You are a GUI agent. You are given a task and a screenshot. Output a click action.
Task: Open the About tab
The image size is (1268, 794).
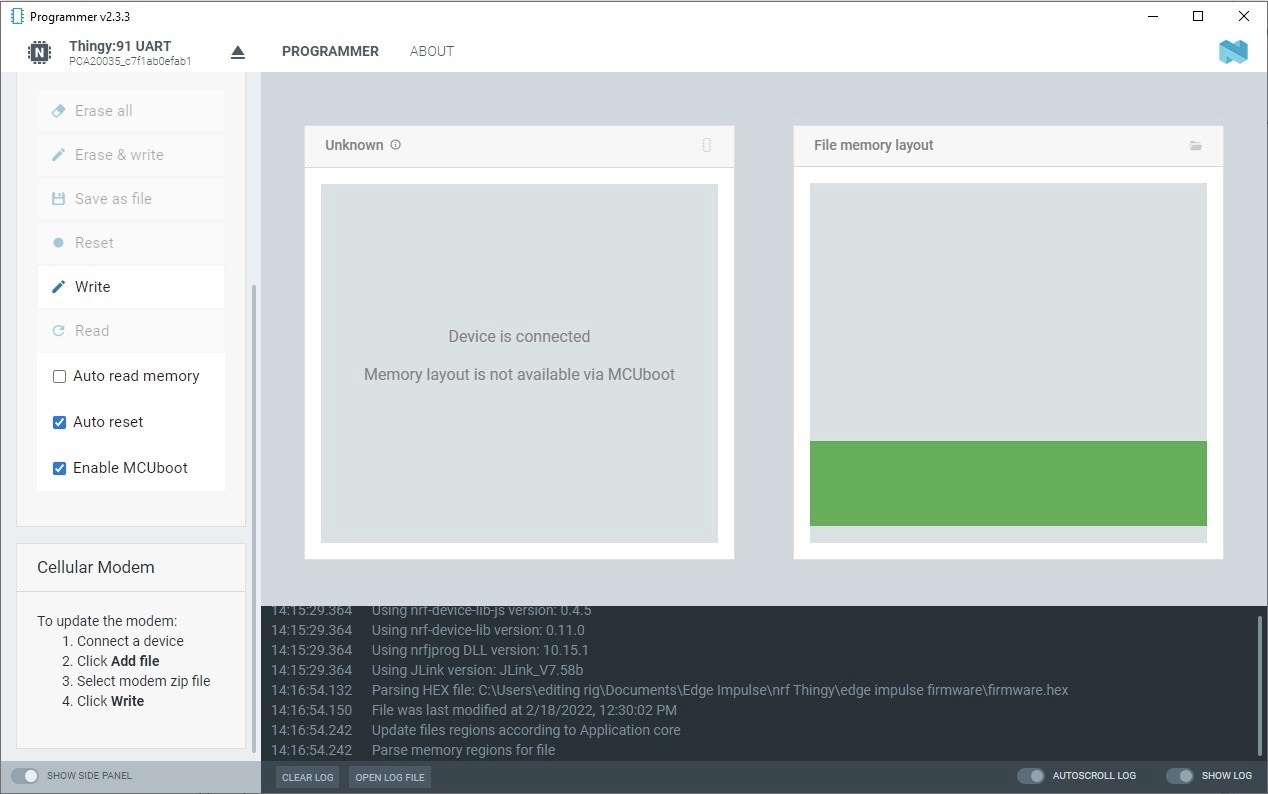(x=432, y=52)
